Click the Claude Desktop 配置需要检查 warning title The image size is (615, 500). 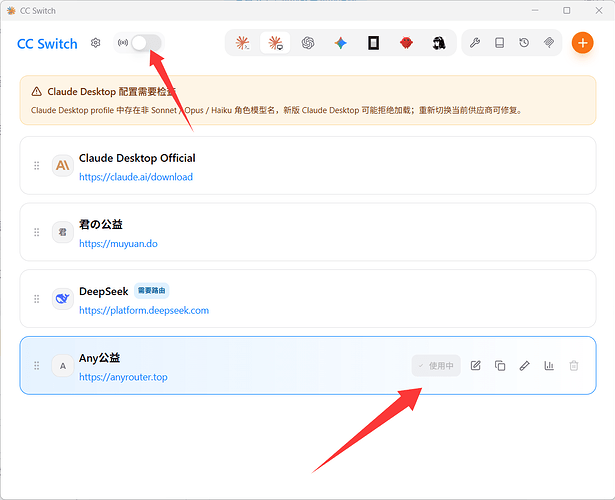(111, 92)
